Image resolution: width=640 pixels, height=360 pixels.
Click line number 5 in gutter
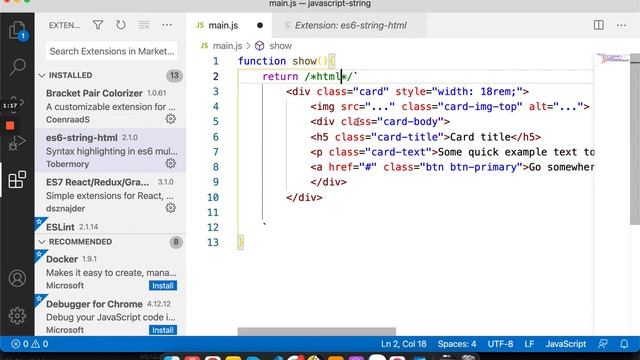216,122
